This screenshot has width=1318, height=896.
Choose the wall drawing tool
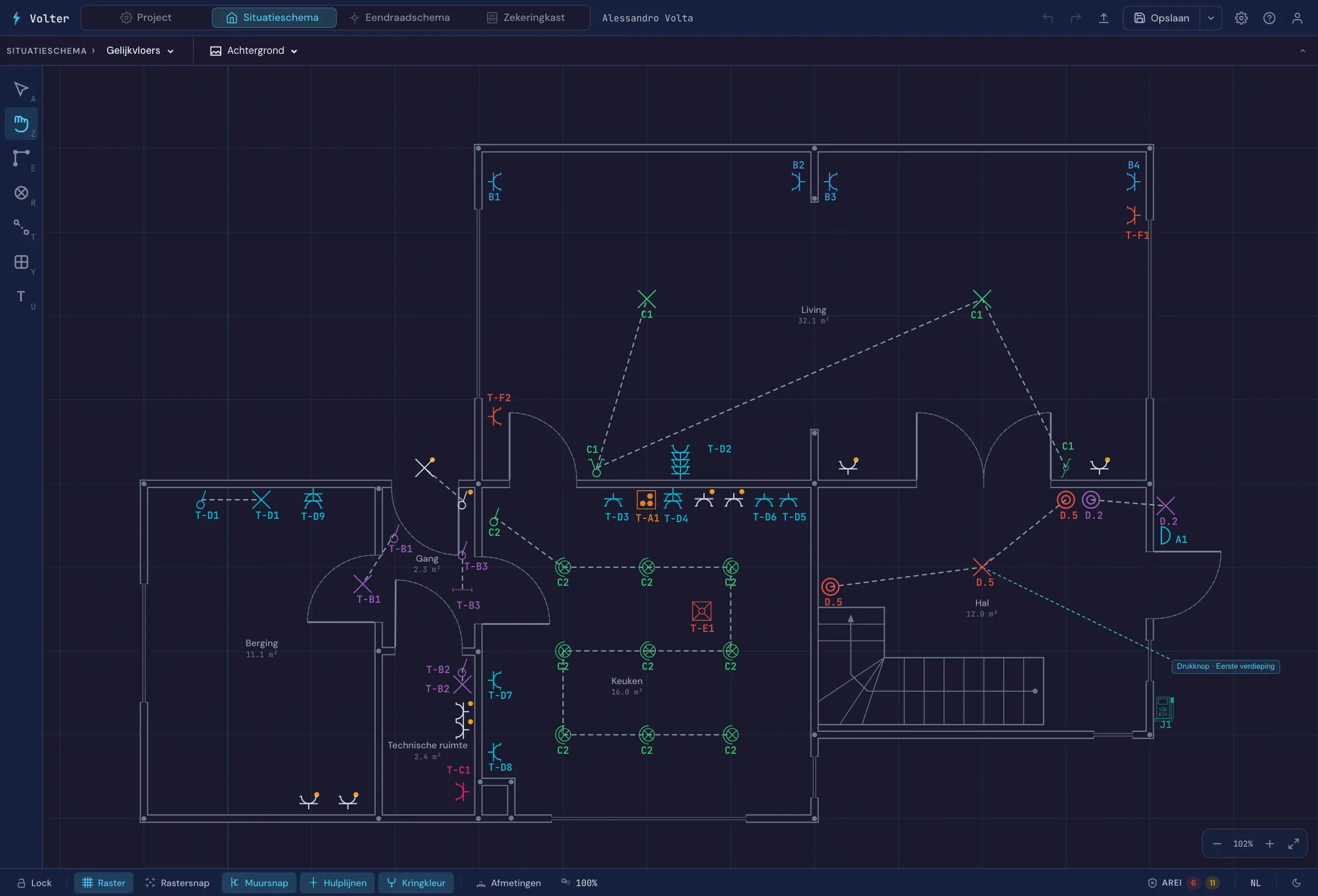click(x=21, y=158)
